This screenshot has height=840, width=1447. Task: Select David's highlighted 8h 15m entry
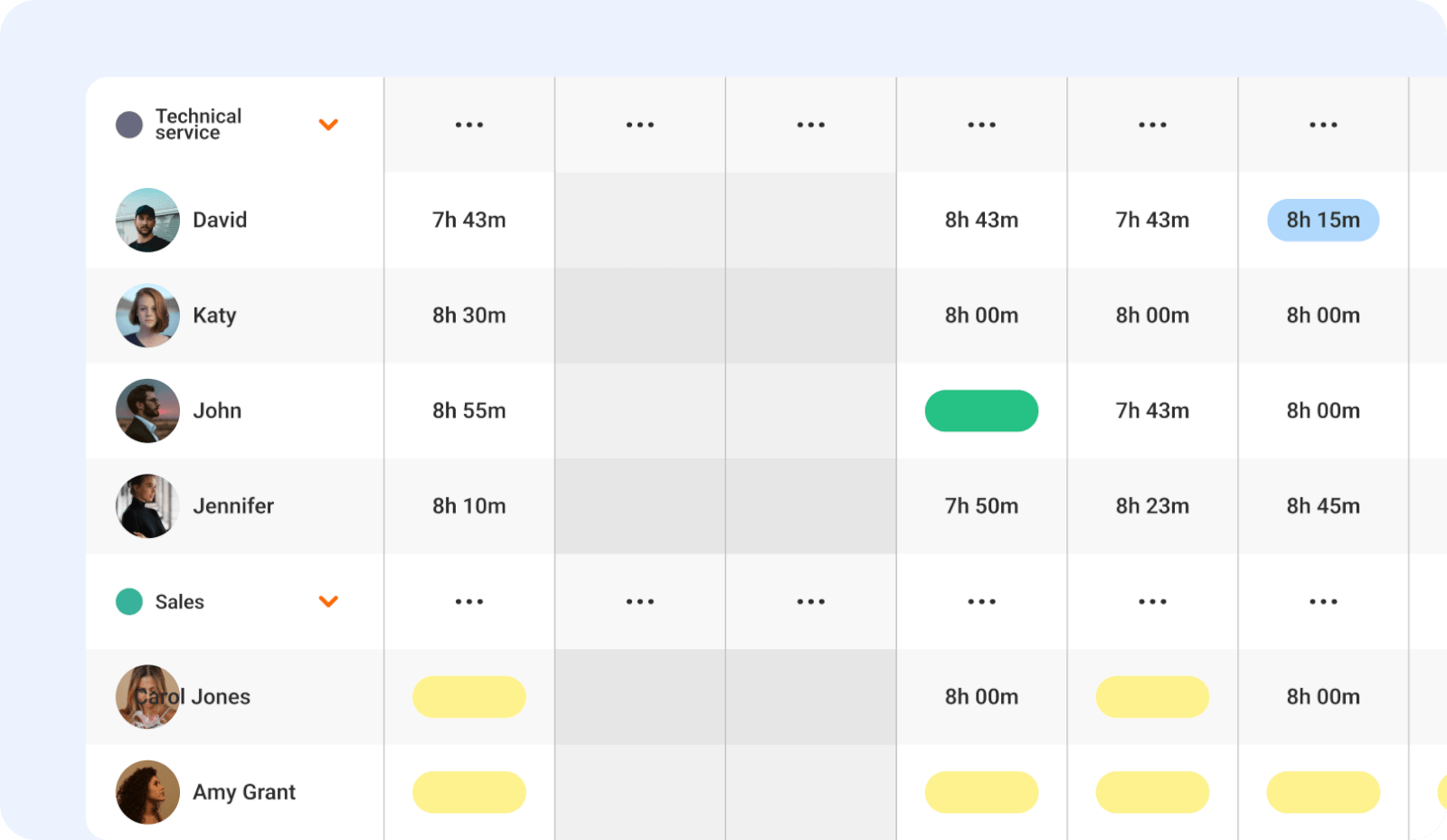1323,220
